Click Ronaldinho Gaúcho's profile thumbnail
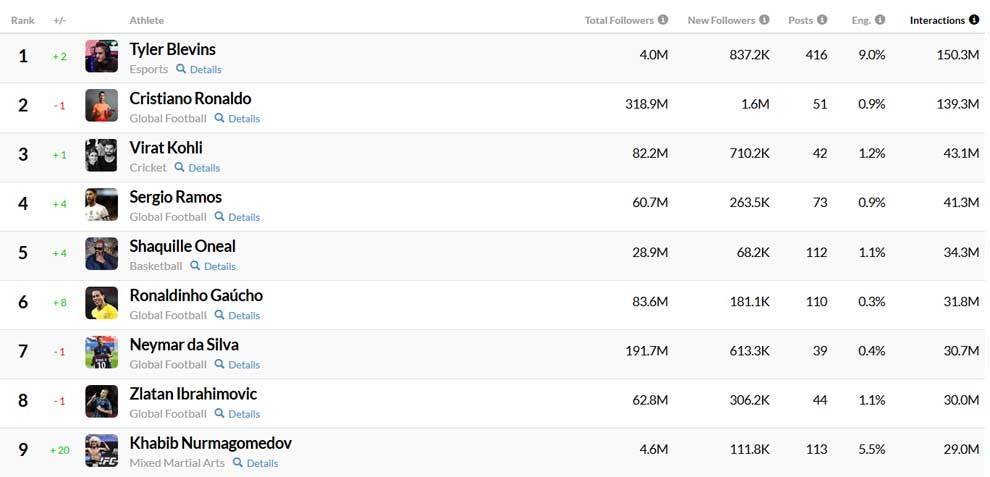Viewport: 990px width, 477px height. point(102,303)
